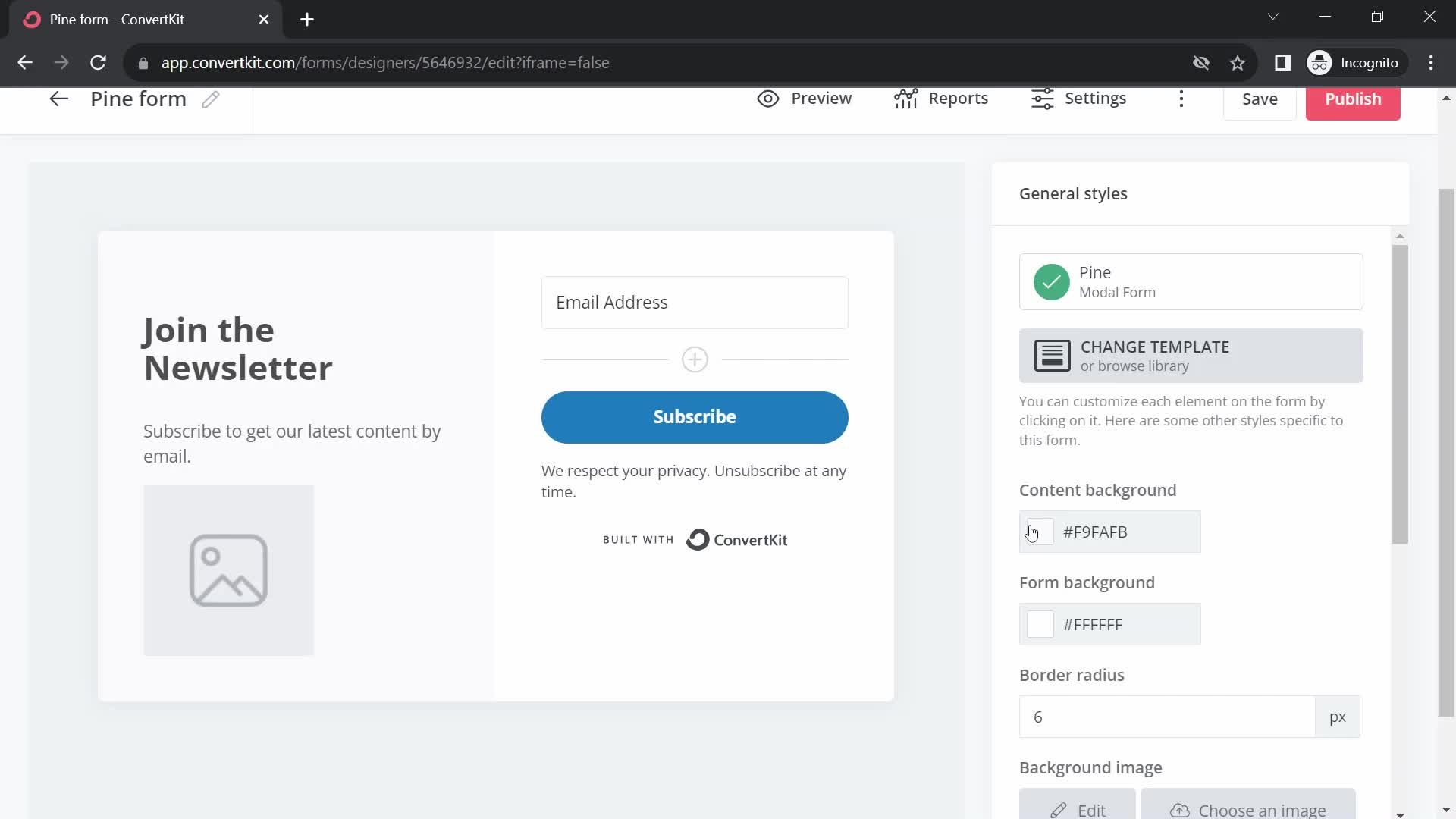Click the form background color swatch #FFFFFF
1456x819 pixels.
(1040, 625)
